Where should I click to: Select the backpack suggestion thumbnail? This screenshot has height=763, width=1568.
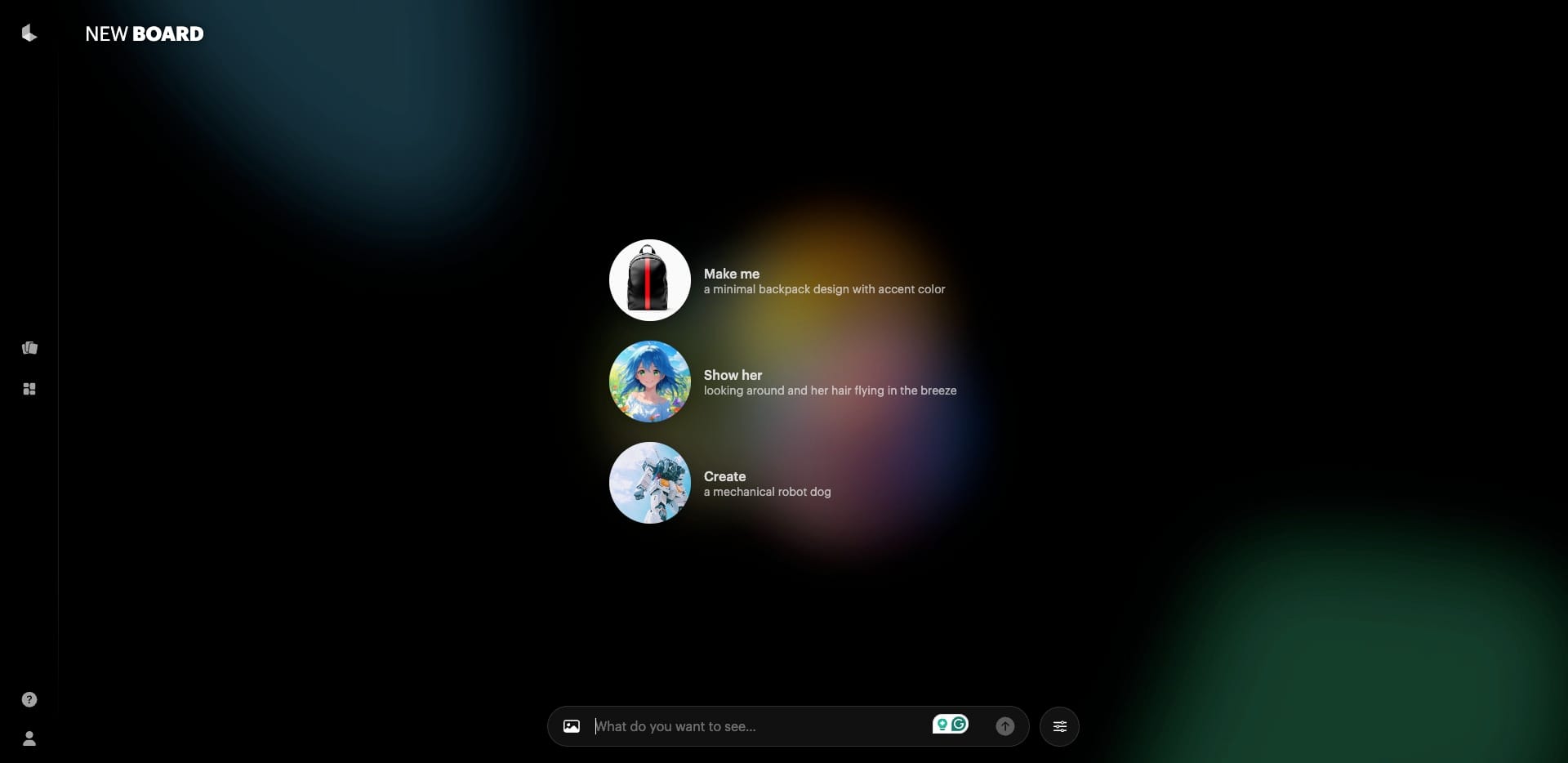click(650, 280)
